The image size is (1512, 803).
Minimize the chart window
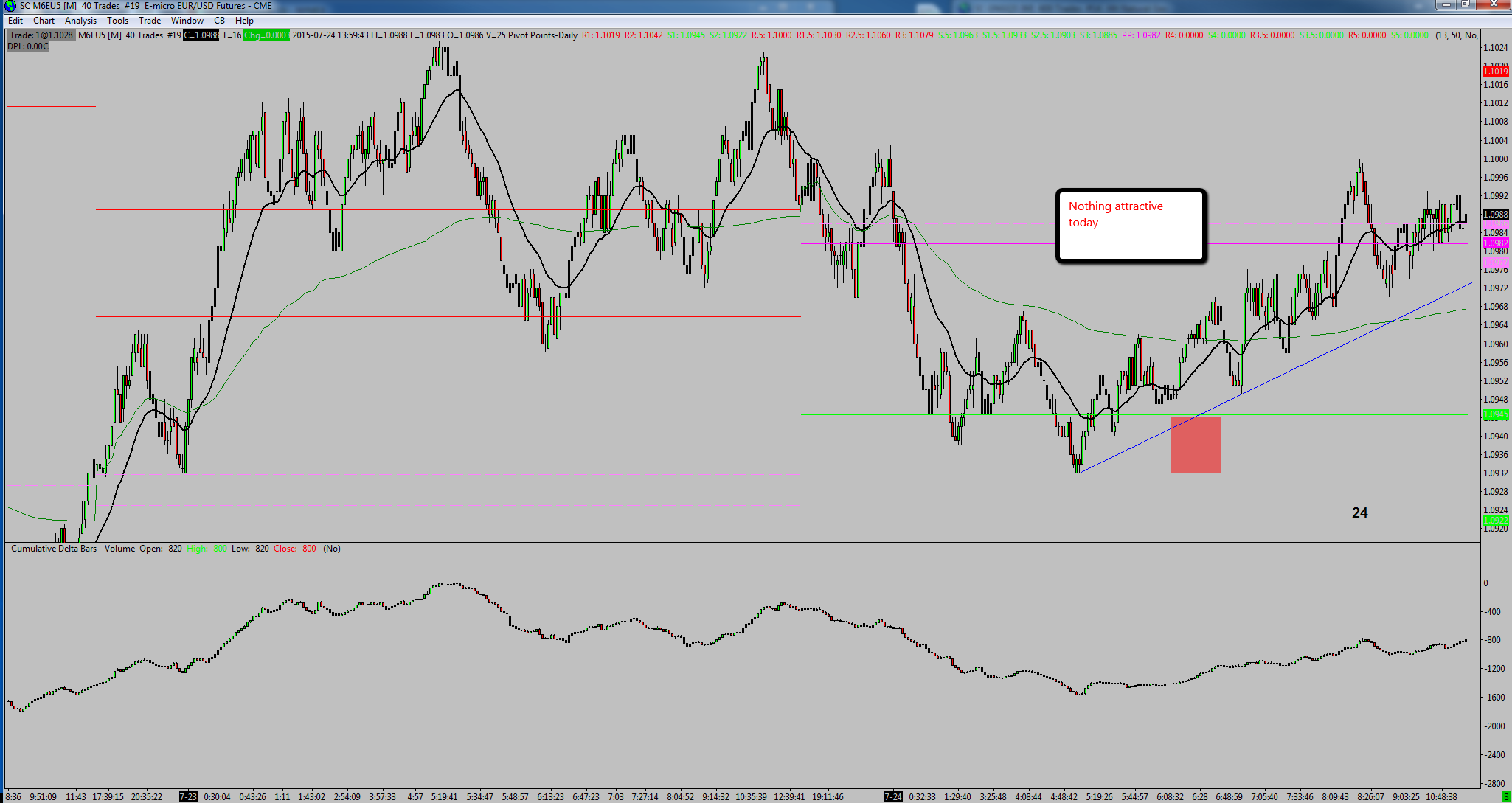pos(1445,4)
